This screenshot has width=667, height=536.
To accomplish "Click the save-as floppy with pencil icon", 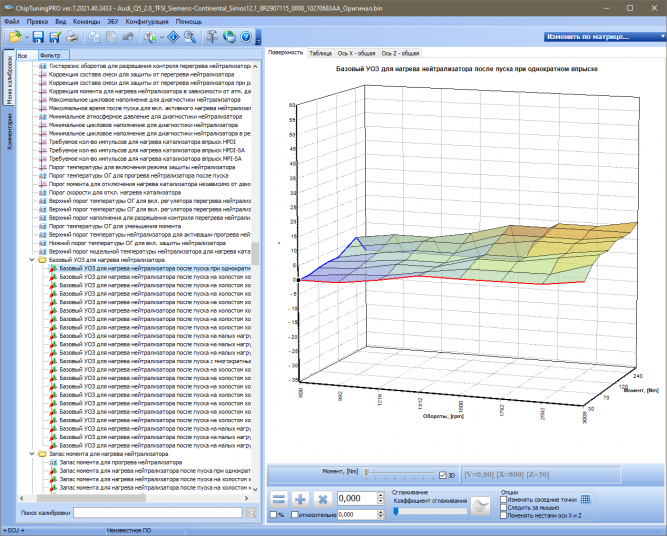I will (x=55, y=37).
